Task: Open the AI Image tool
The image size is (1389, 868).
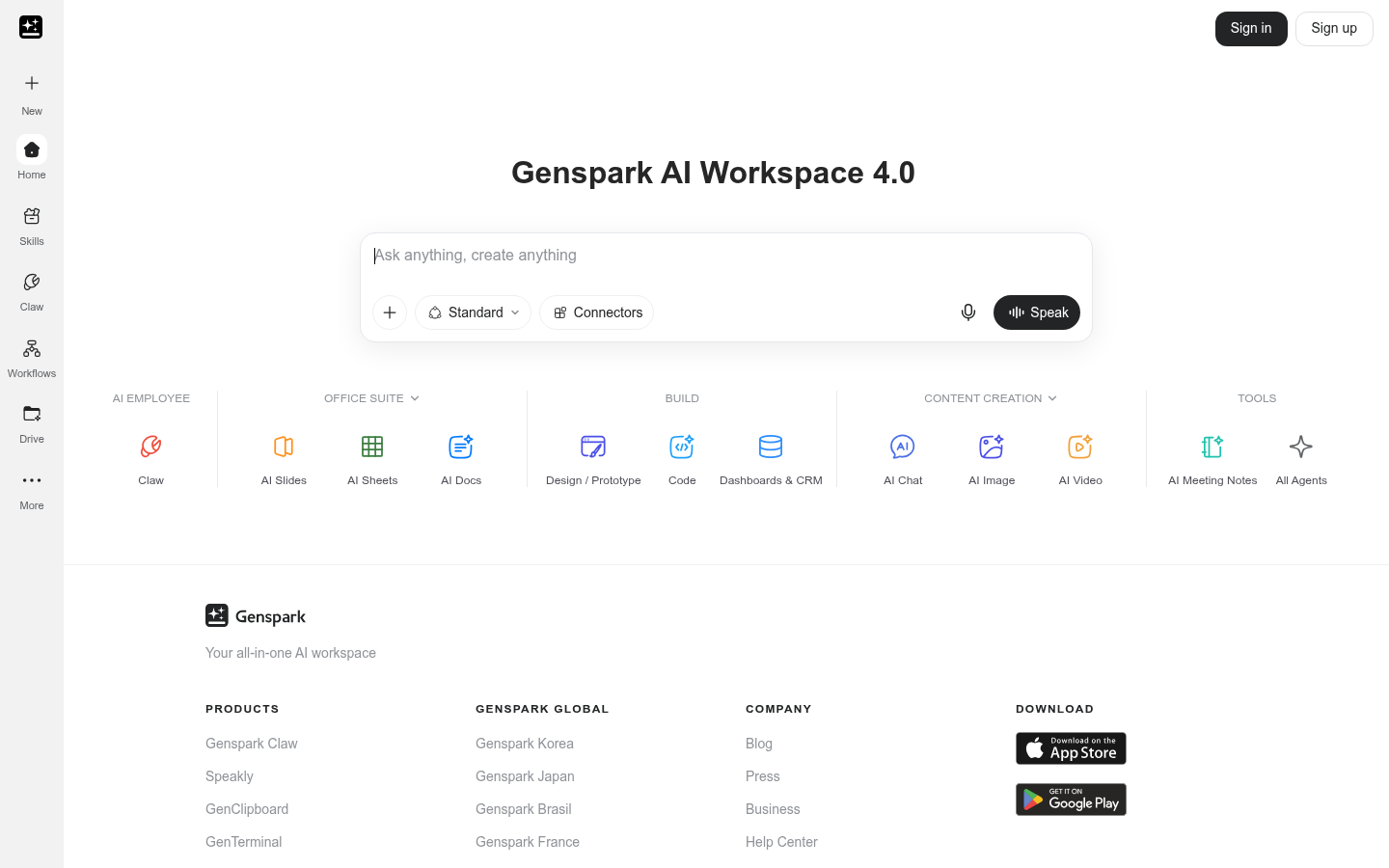Action: point(992,459)
